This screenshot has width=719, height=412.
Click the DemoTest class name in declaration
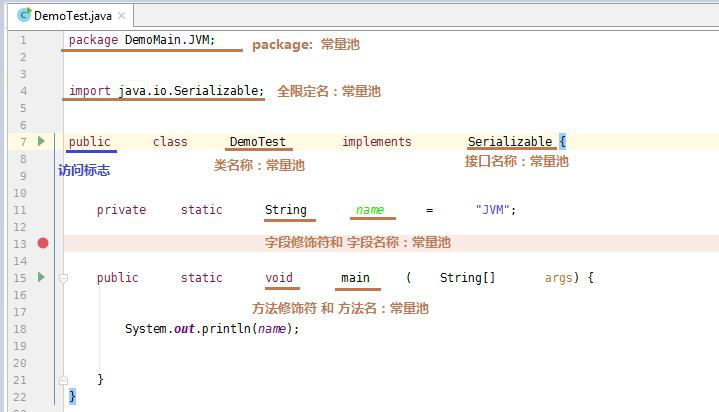point(257,142)
